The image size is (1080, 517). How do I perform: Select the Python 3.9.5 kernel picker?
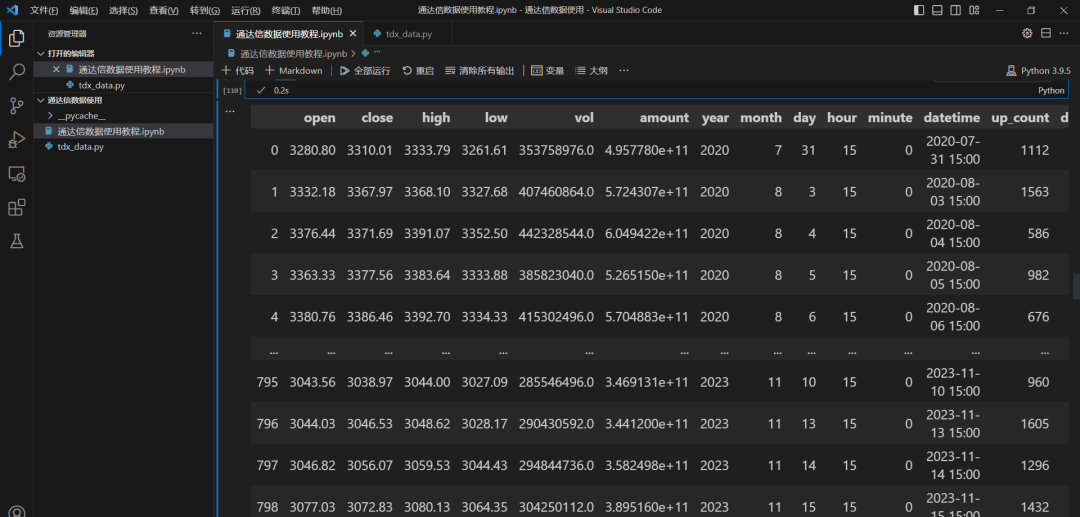tap(1039, 70)
